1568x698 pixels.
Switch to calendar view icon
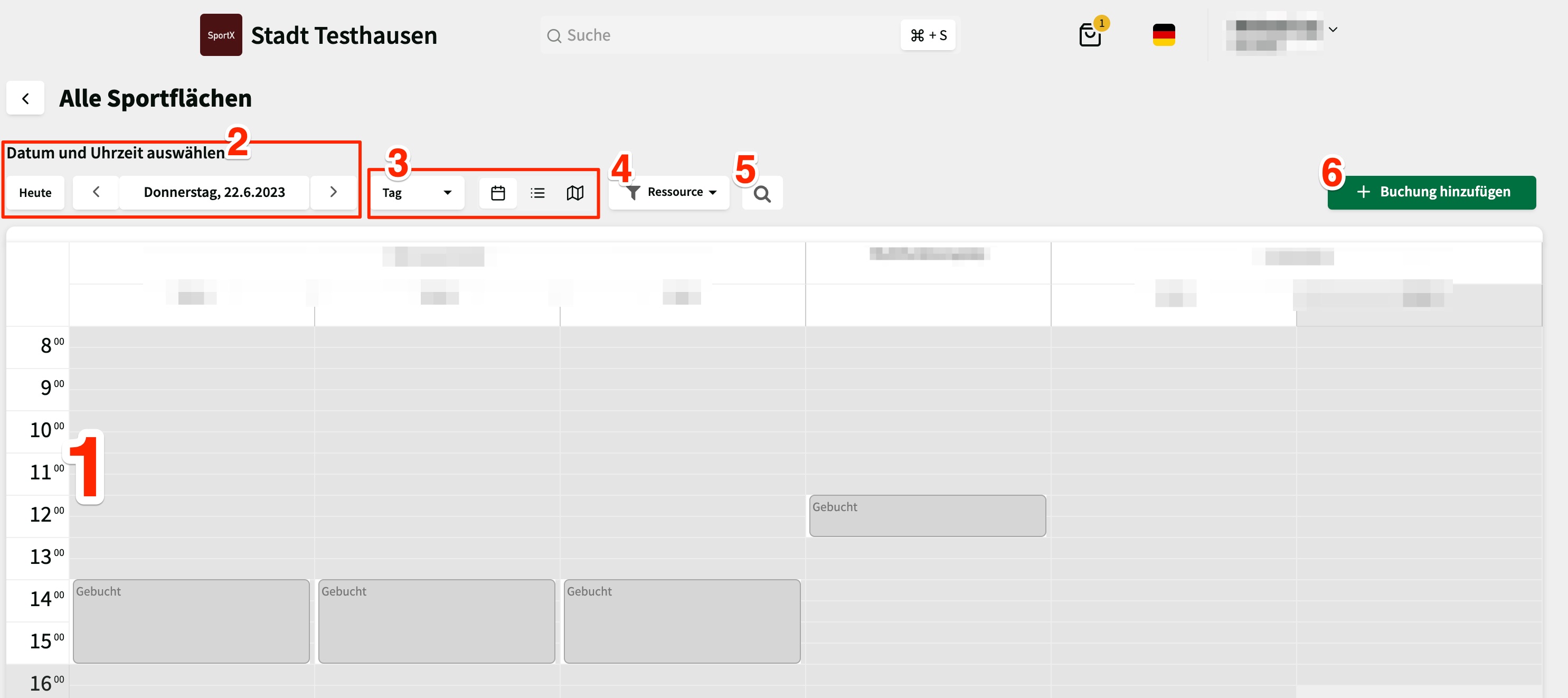click(497, 193)
